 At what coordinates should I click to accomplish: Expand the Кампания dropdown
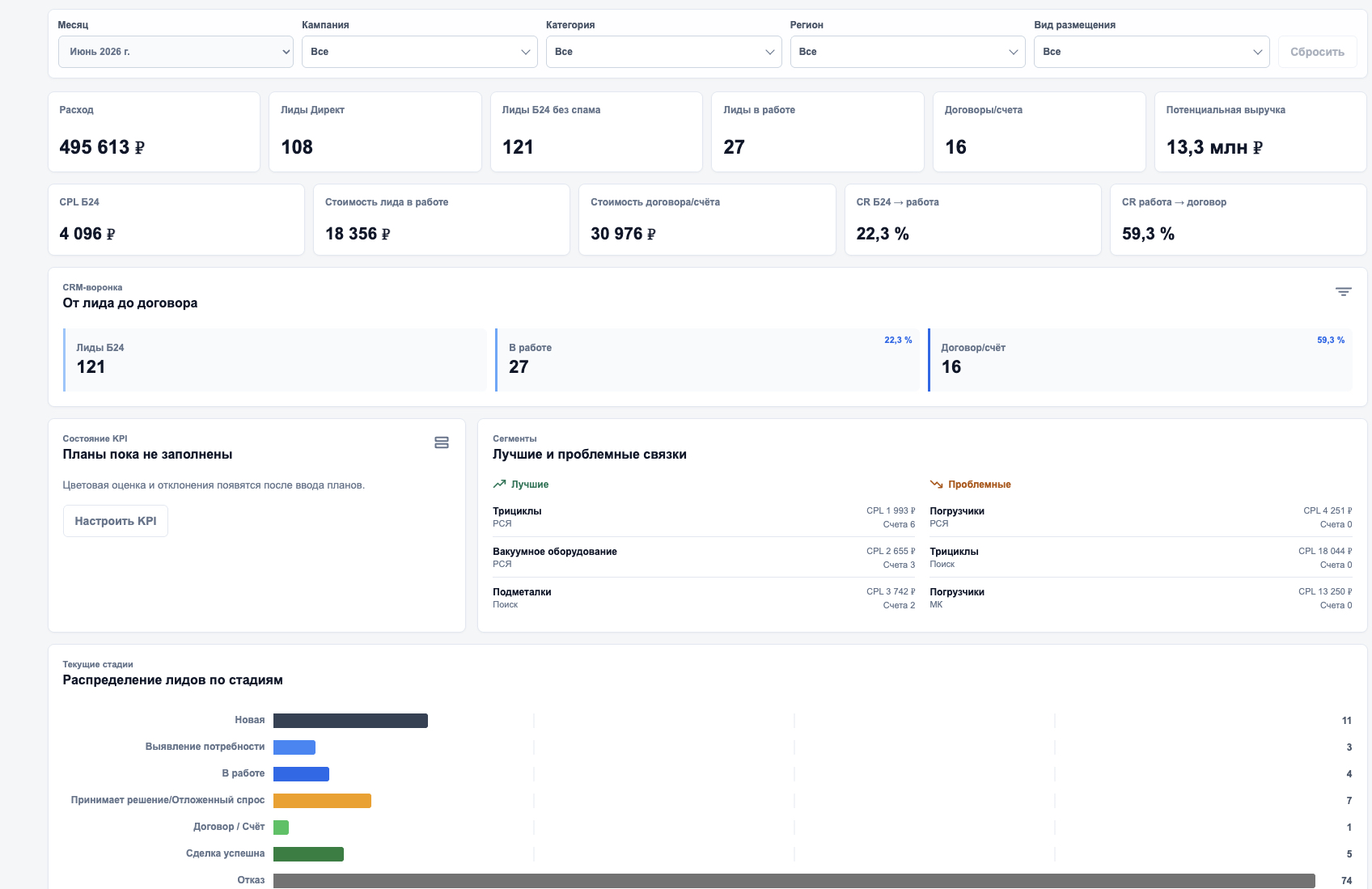[420, 52]
